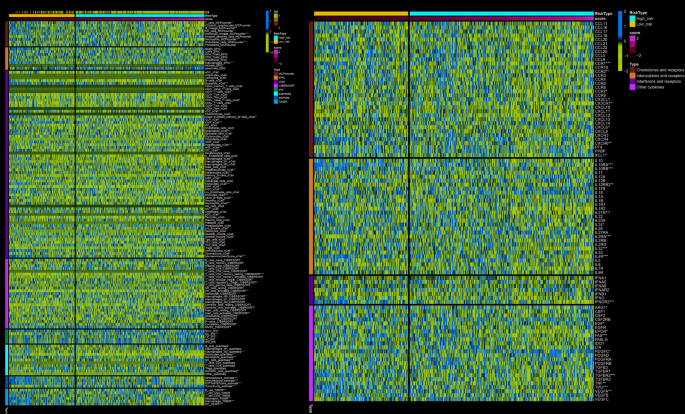Click the VEGFC row label
Viewport: 685px width, 414px height.
(602, 399)
